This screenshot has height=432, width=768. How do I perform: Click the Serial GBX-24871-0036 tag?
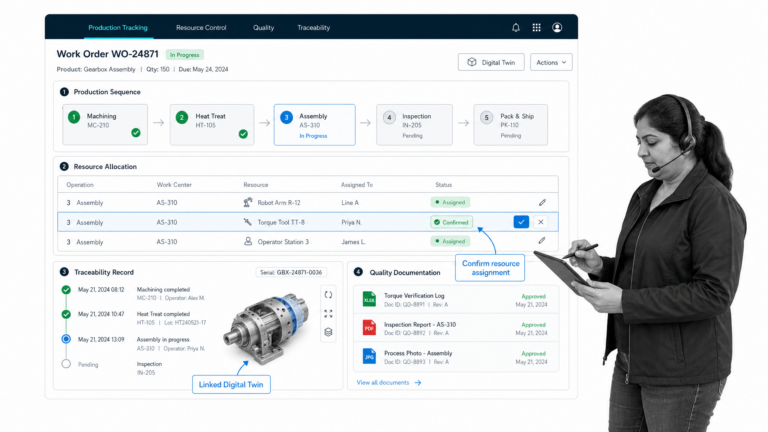pyautogui.click(x=291, y=272)
